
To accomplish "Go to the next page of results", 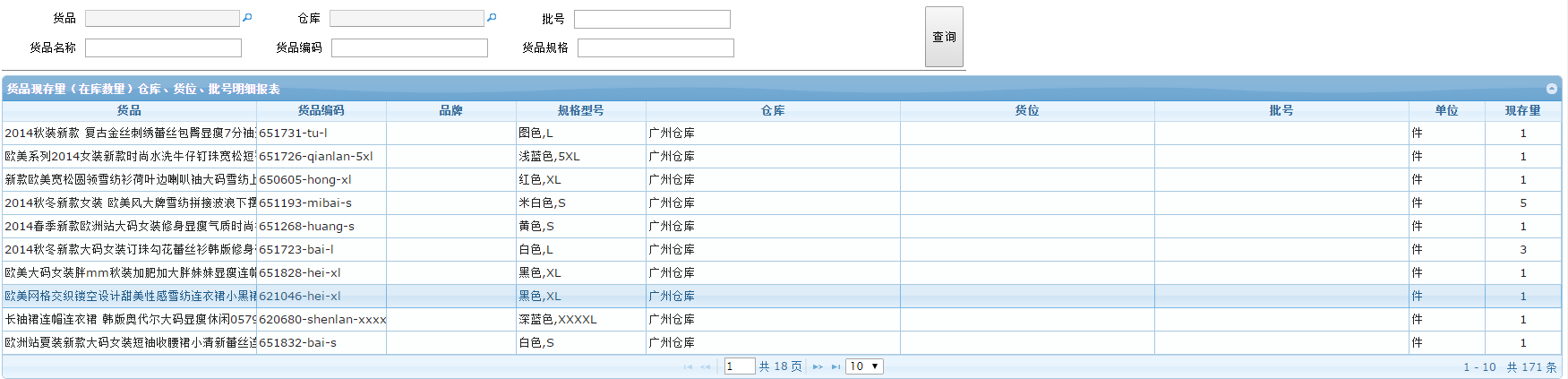I will pyautogui.click(x=818, y=366).
